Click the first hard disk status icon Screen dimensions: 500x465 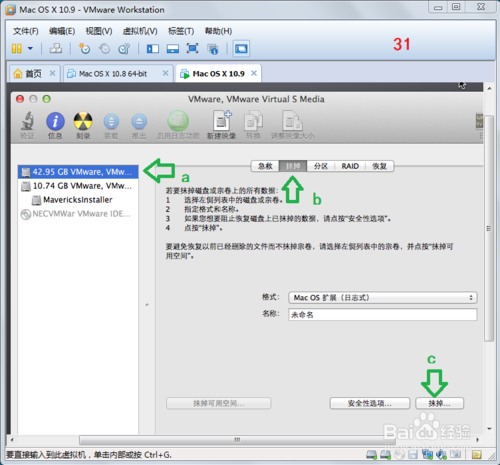(x=371, y=454)
